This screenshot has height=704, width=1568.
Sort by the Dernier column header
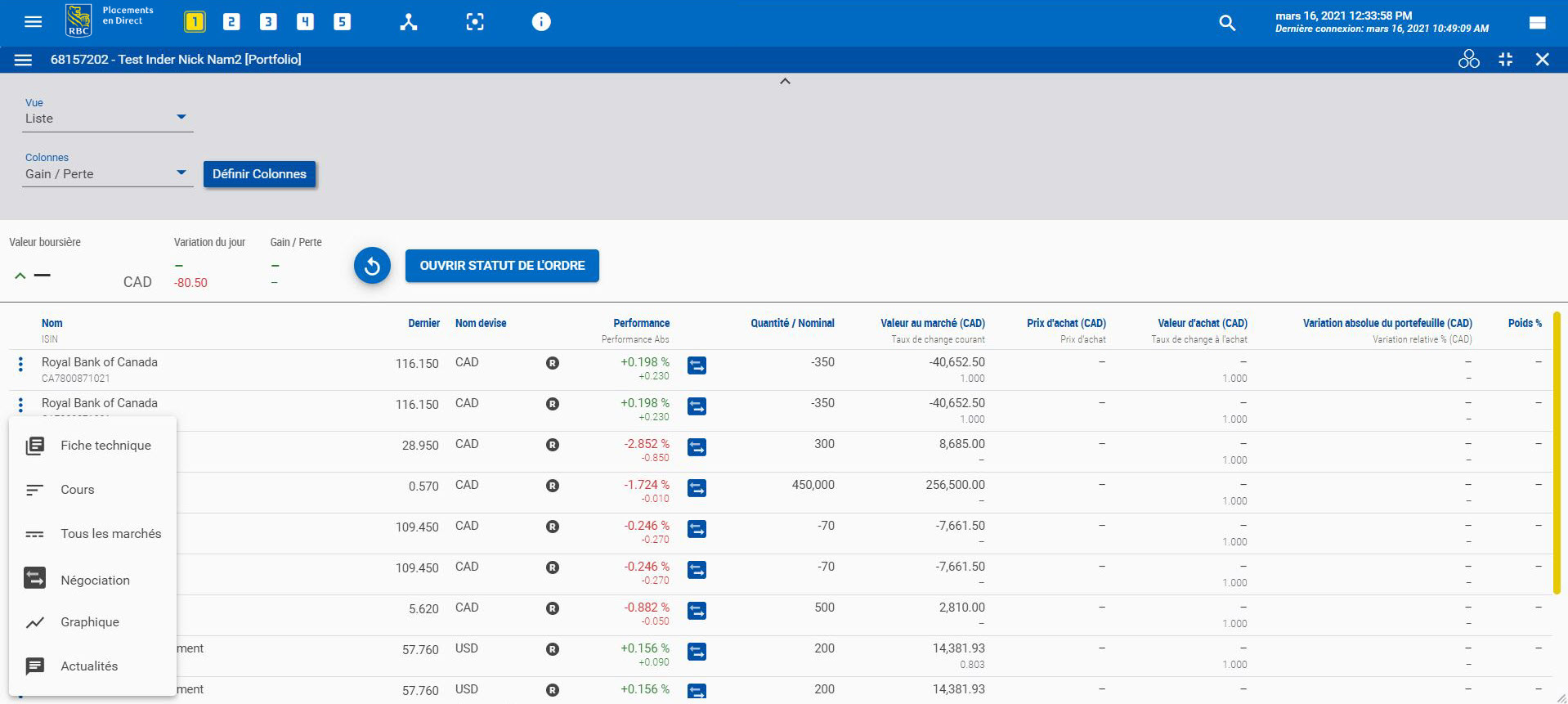tap(423, 323)
